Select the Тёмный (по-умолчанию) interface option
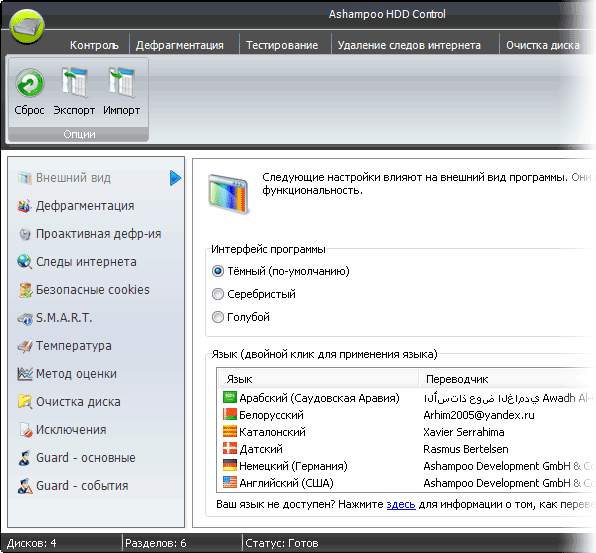This screenshot has width=596, height=553. tap(281, 271)
